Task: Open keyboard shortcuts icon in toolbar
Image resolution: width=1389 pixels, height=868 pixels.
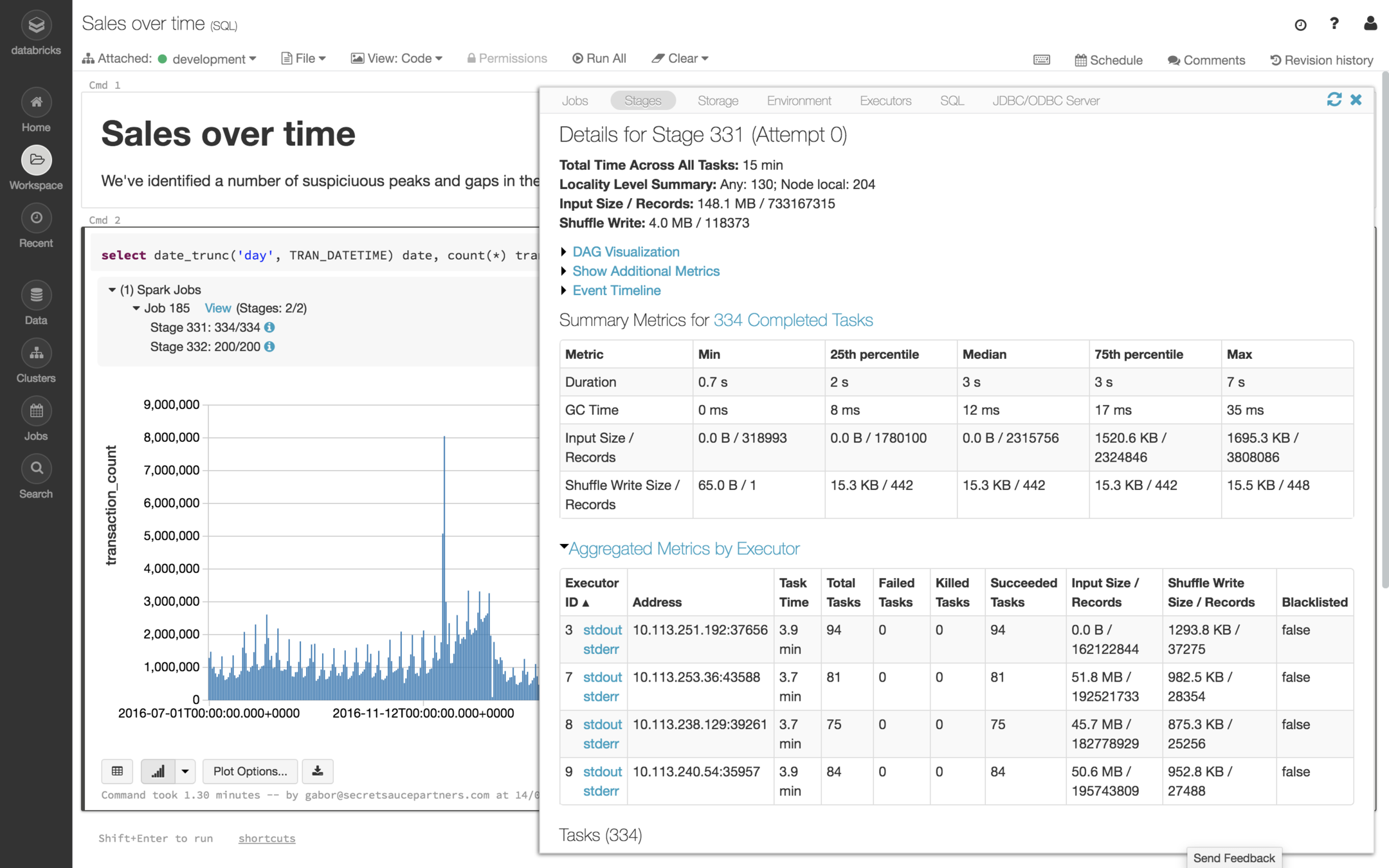Action: (1042, 60)
